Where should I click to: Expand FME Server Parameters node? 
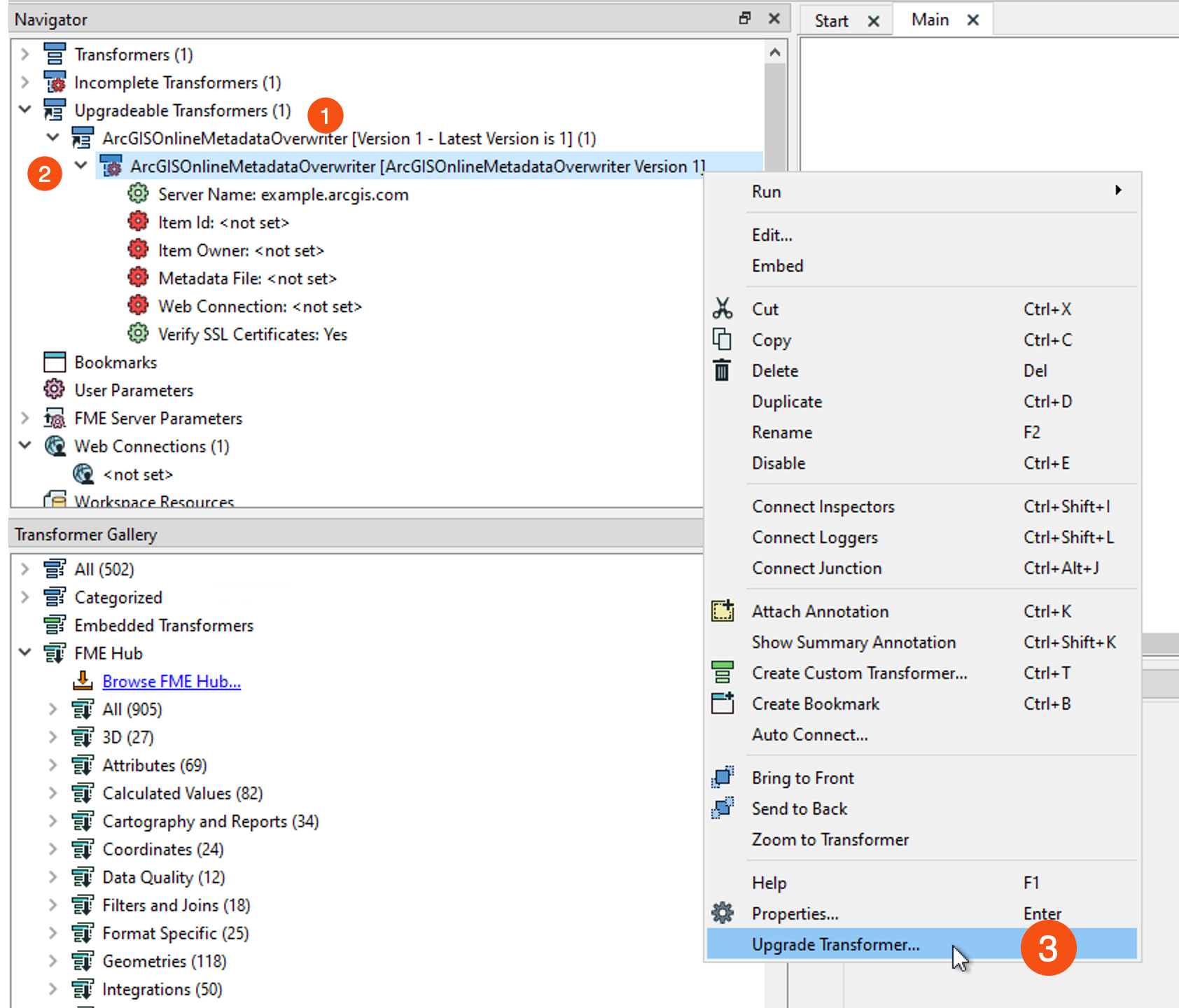25,418
